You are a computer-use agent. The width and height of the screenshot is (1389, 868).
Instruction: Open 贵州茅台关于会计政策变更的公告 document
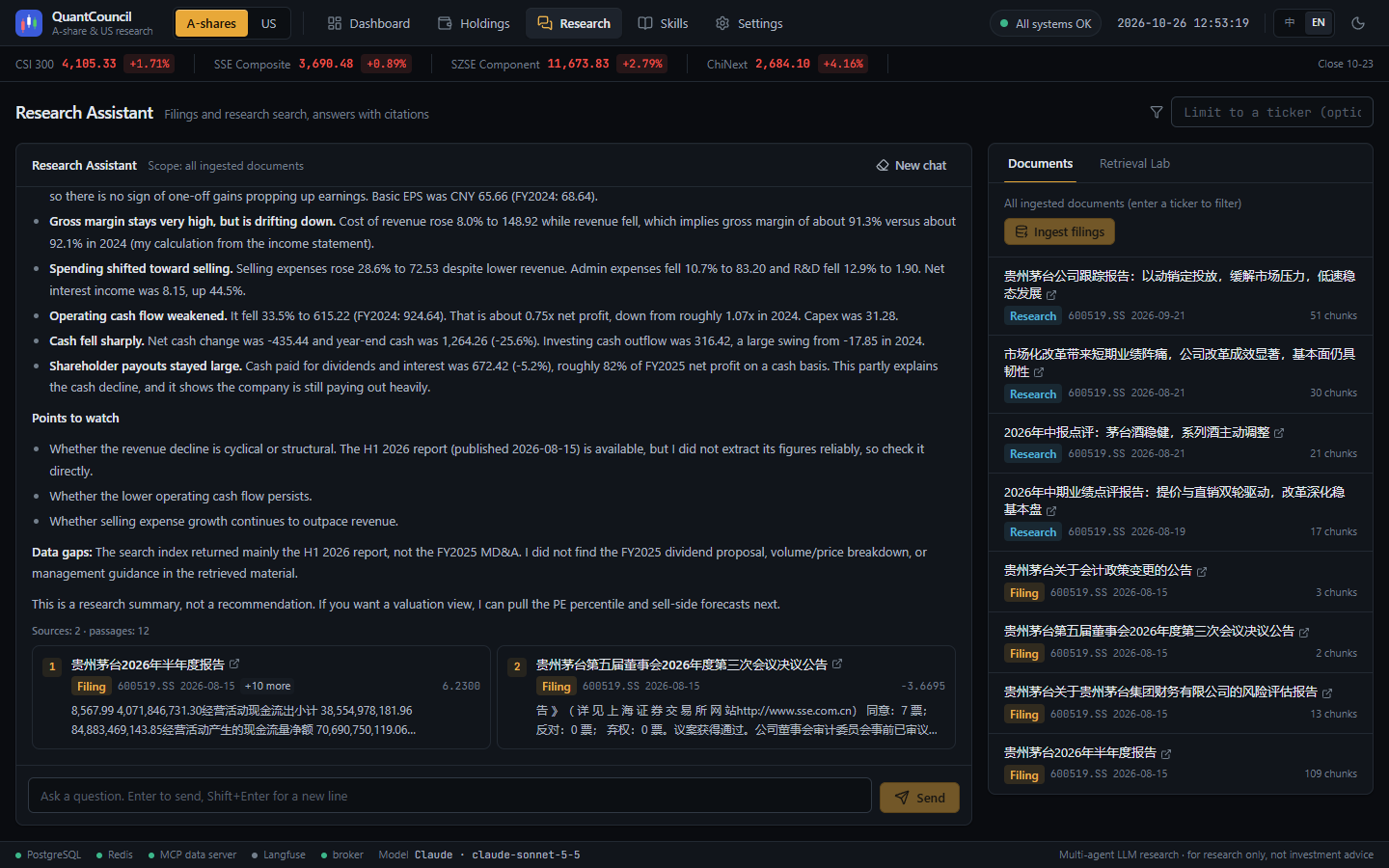(x=1098, y=571)
